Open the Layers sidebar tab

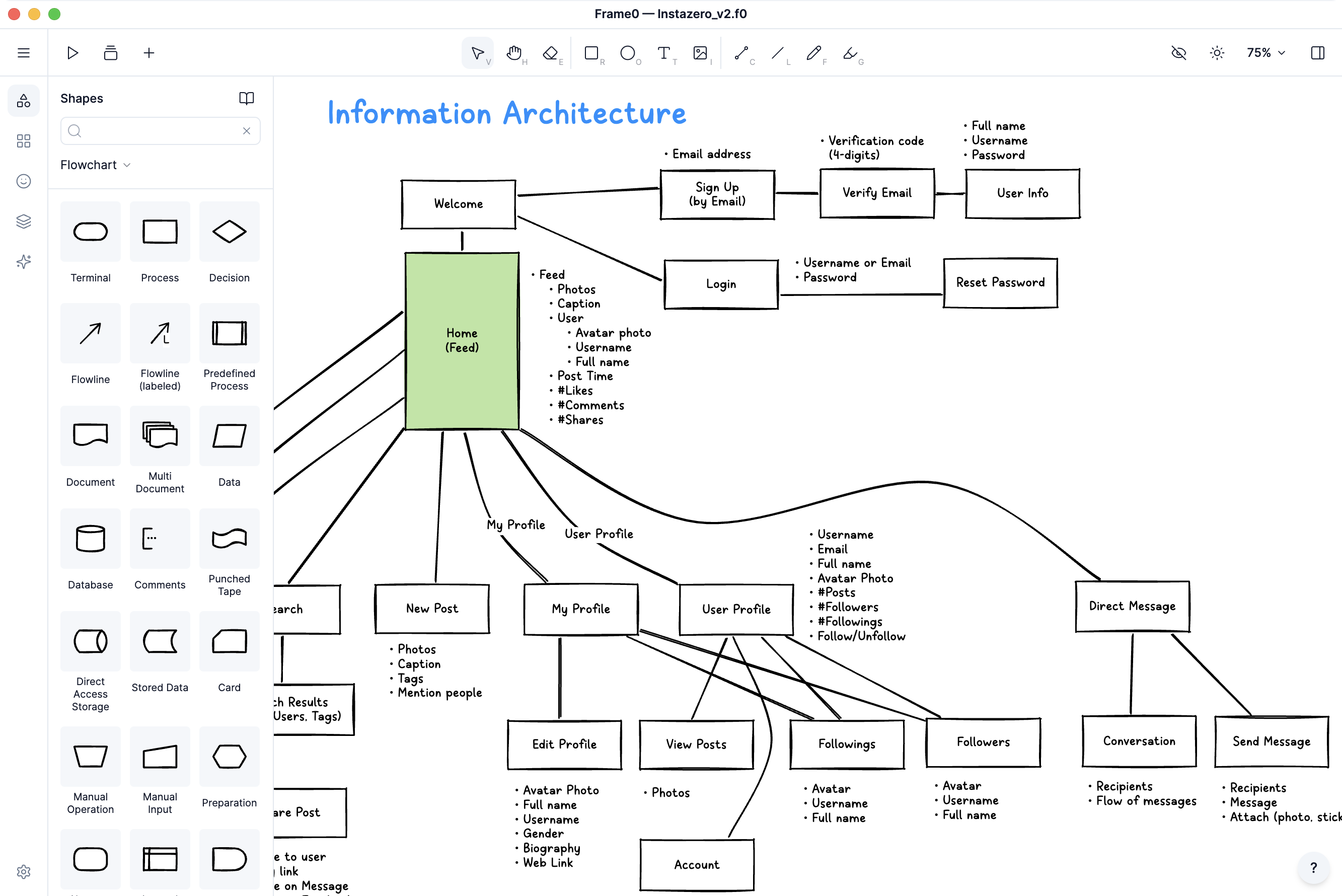(24, 221)
